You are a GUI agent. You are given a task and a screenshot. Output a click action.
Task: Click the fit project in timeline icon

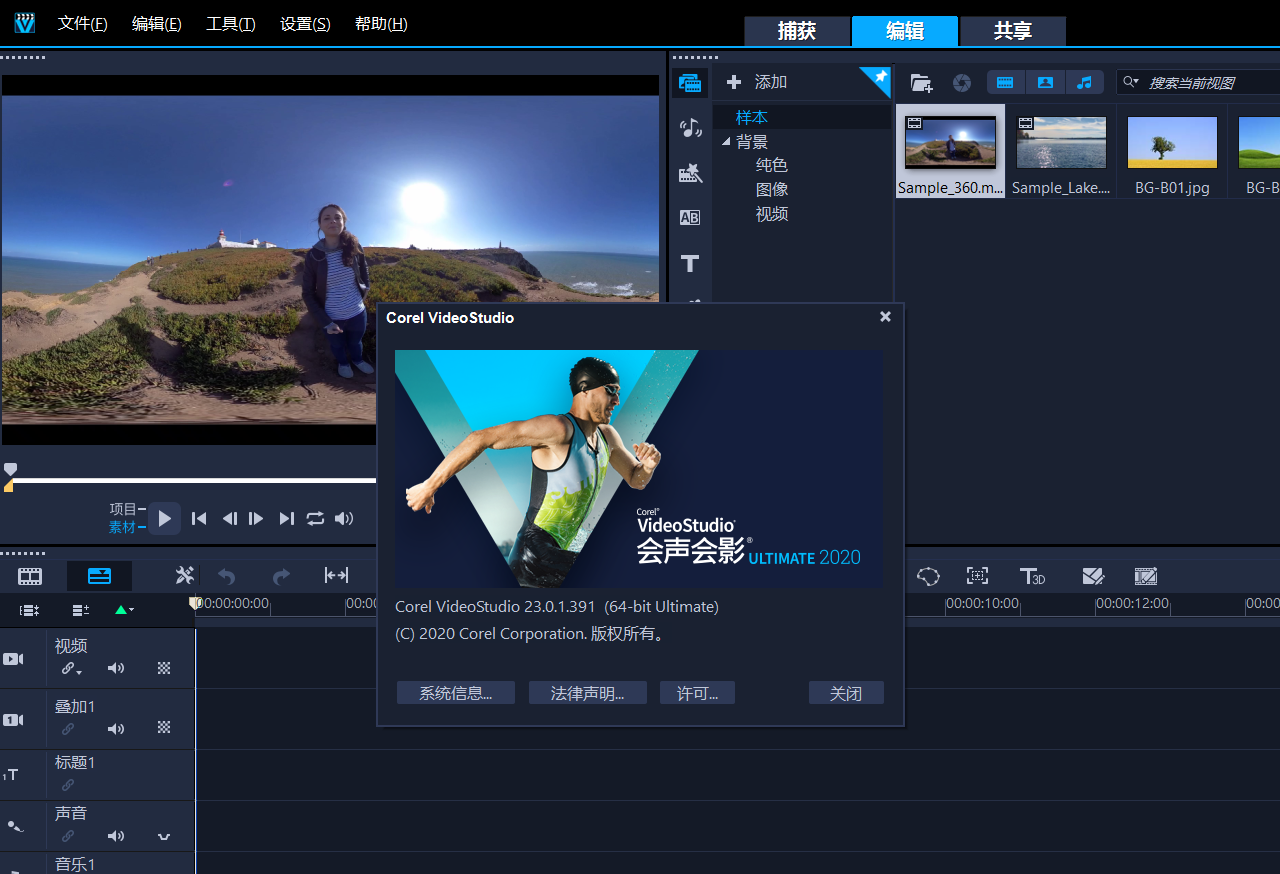pos(336,575)
